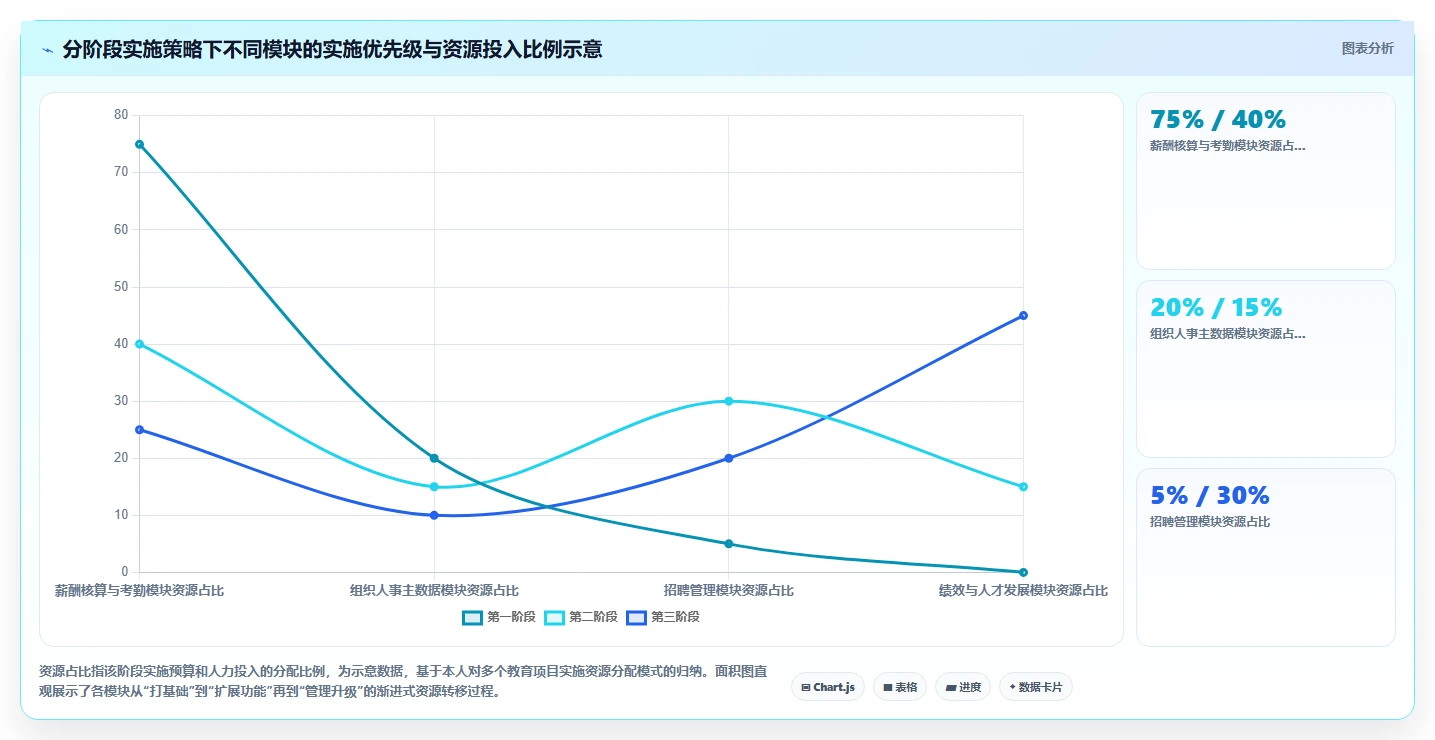1435x740 pixels.
Task: Click 第二阶段 point at 招聘管理 value 30
Action: 729,401
